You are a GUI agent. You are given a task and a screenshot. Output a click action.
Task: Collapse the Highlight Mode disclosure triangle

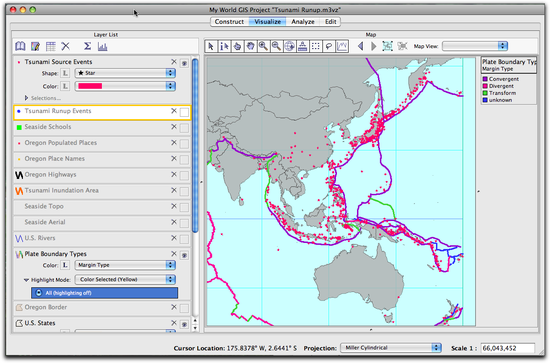(x=26, y=280)
